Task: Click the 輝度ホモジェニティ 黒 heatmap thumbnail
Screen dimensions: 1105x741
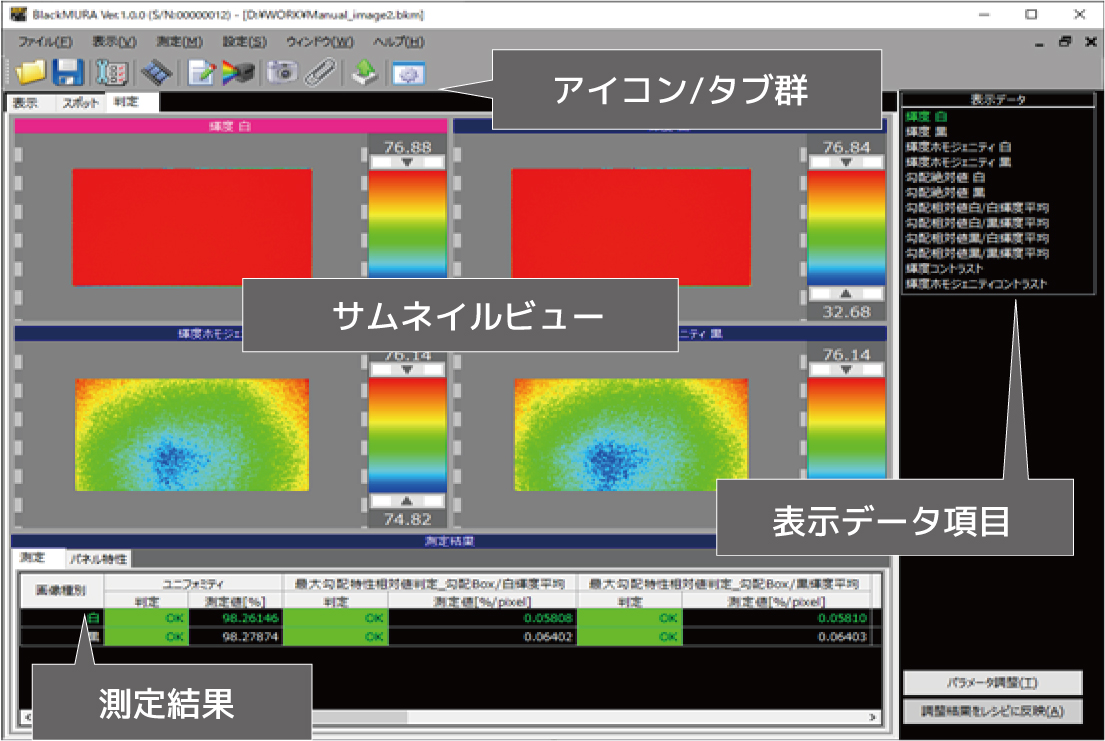Action: [631, 435]
